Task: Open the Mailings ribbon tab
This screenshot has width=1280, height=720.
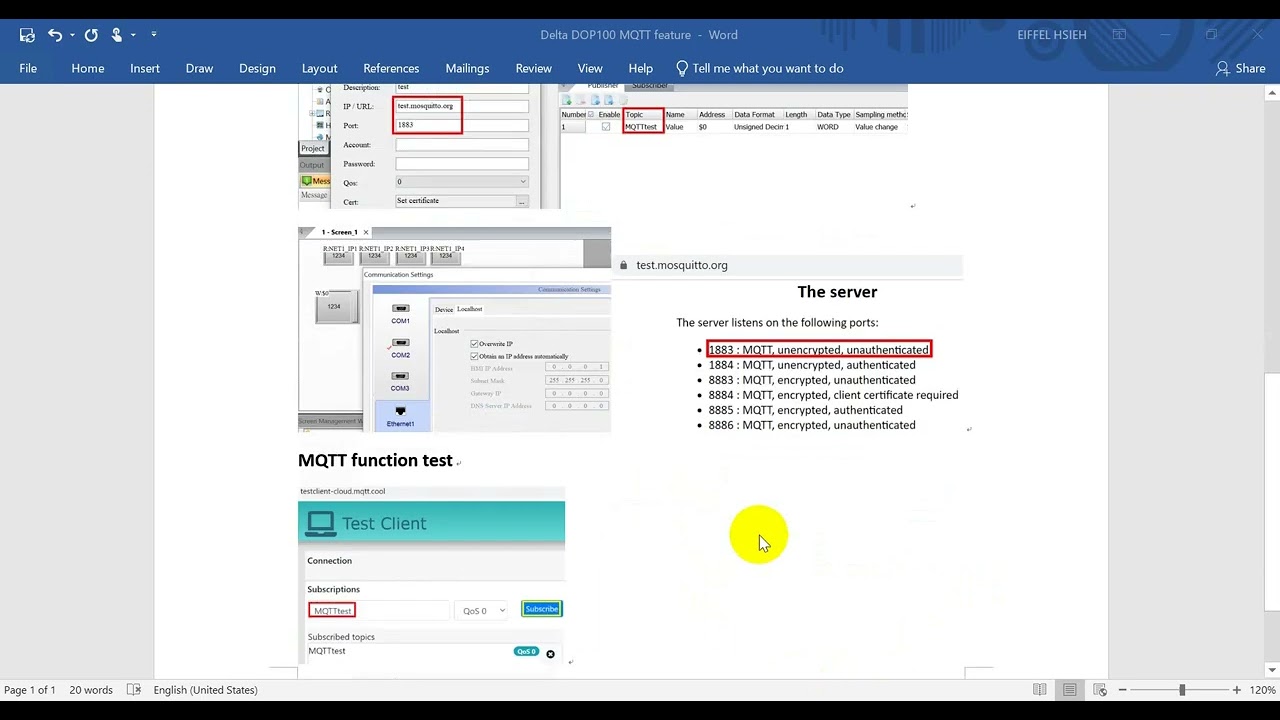Action: click(467, 68)
